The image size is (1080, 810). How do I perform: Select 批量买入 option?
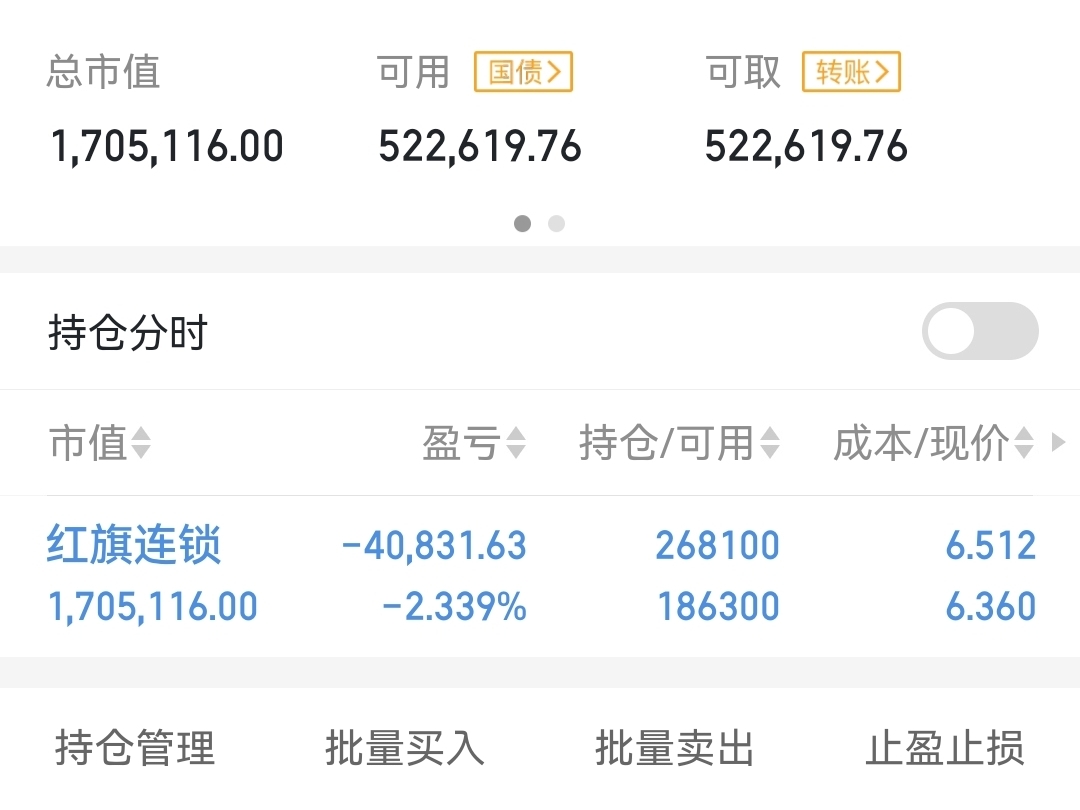(x=404, y=747)
